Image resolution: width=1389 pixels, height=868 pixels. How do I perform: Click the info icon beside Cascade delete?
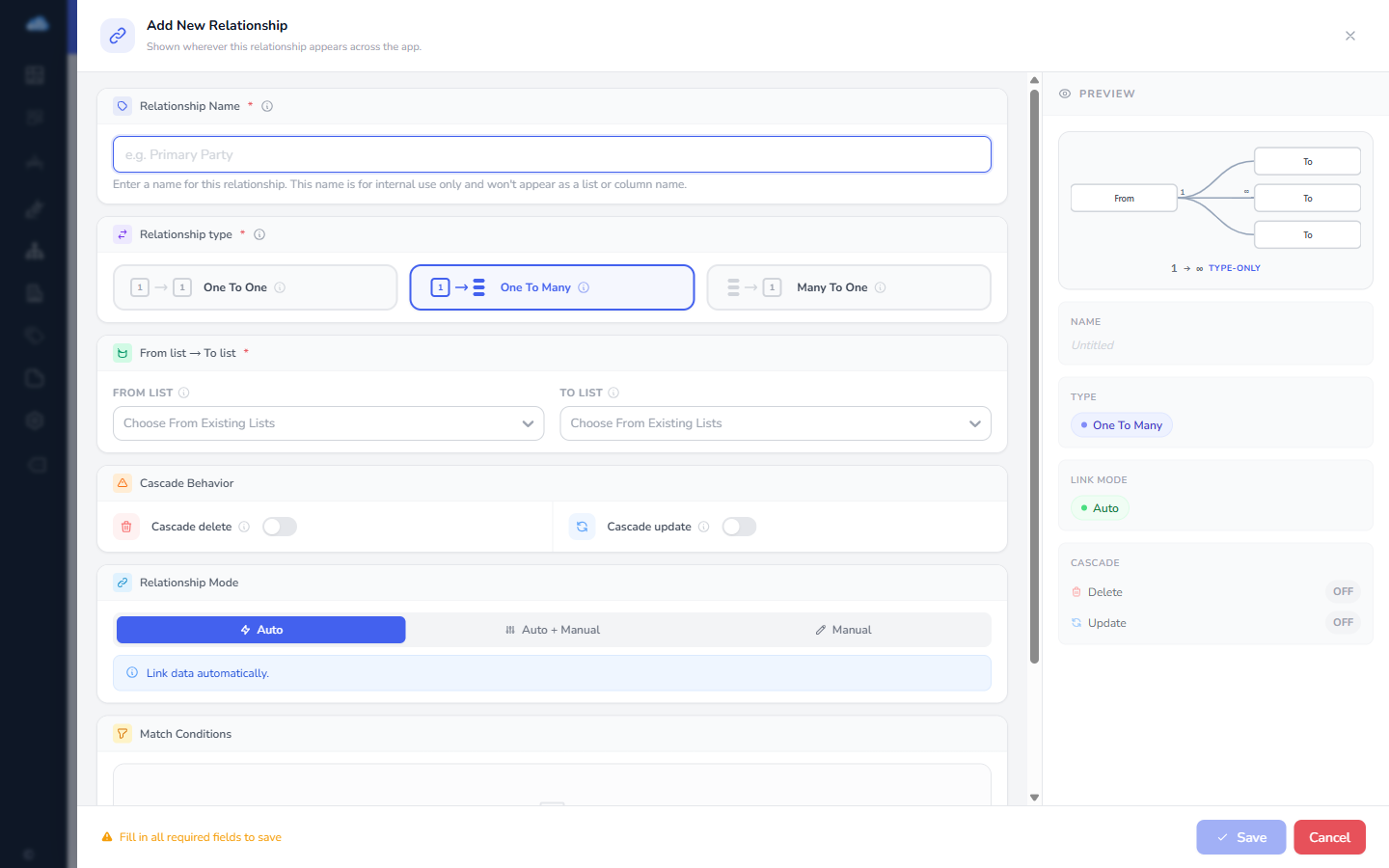(x=244, y=527)
